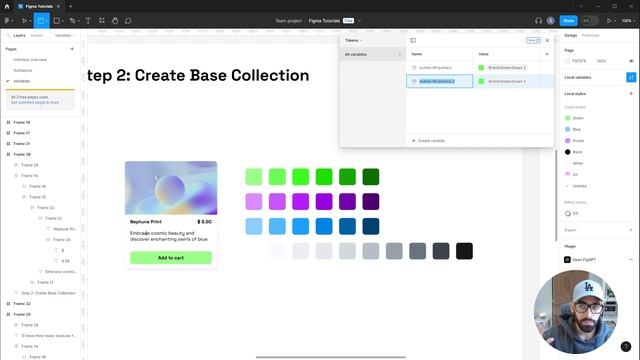Select the Text tool
This screenshot has width=640, height=360.
88,21
